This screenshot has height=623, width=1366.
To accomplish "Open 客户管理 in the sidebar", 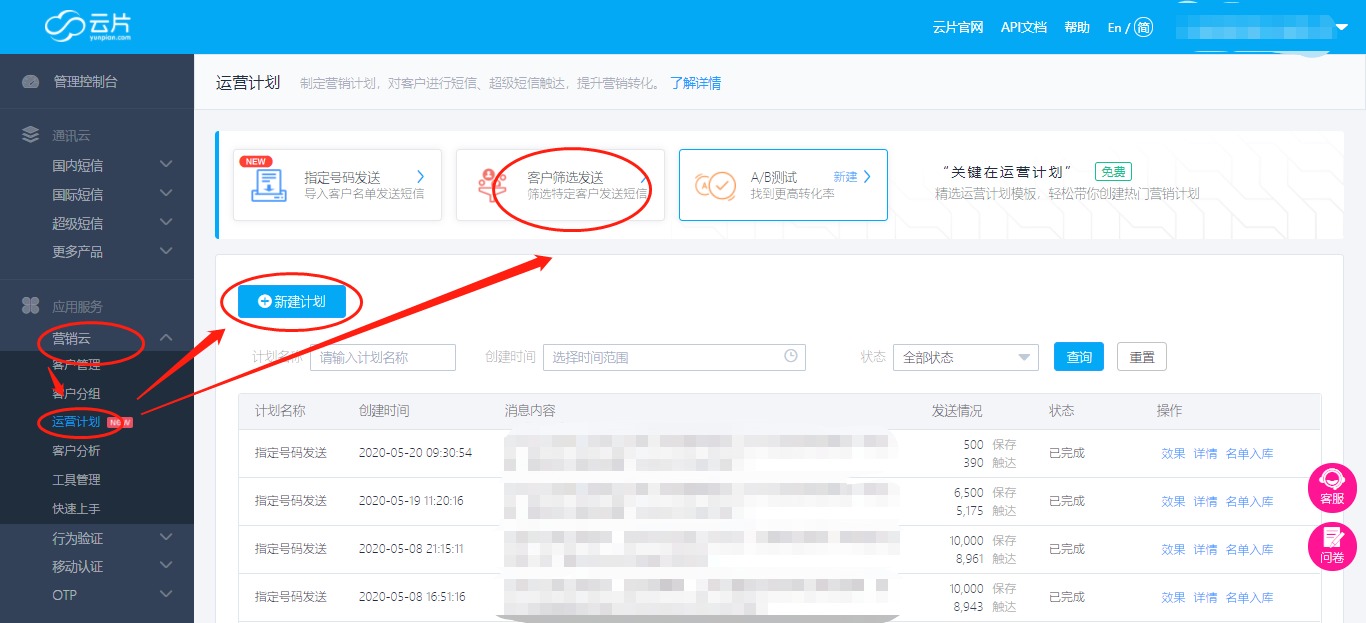I will (x=76, y=365).
